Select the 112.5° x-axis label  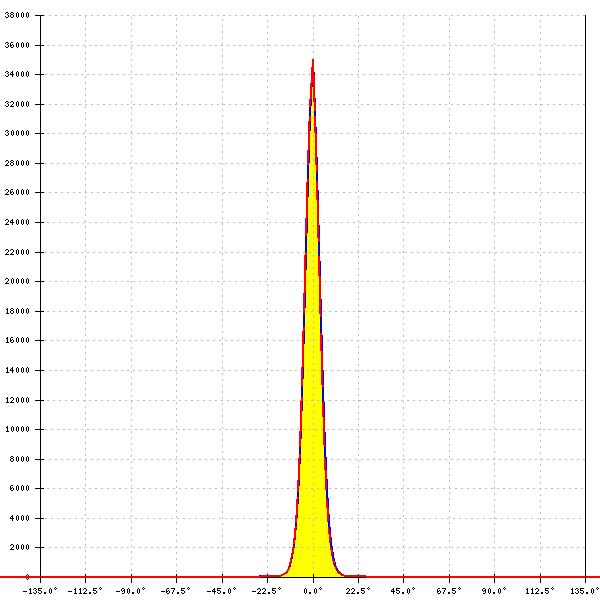[540, 591]
